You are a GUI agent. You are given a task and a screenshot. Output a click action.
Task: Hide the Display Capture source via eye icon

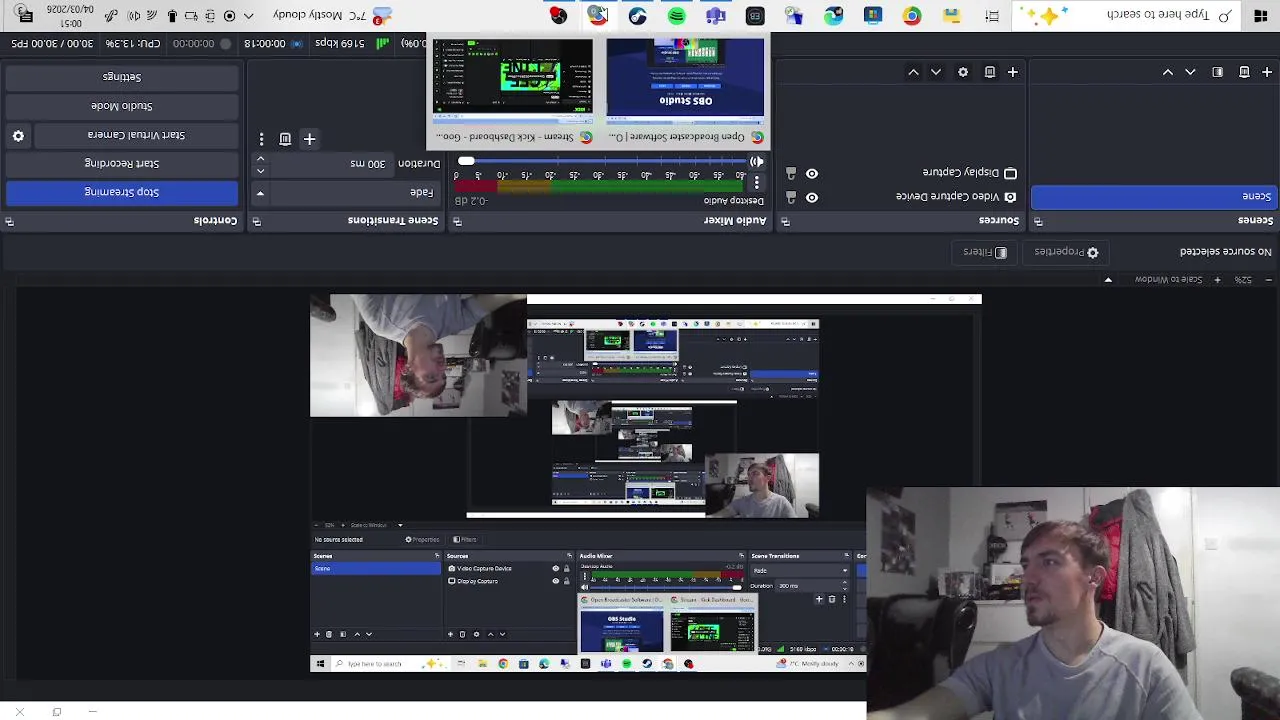(812, 173)
